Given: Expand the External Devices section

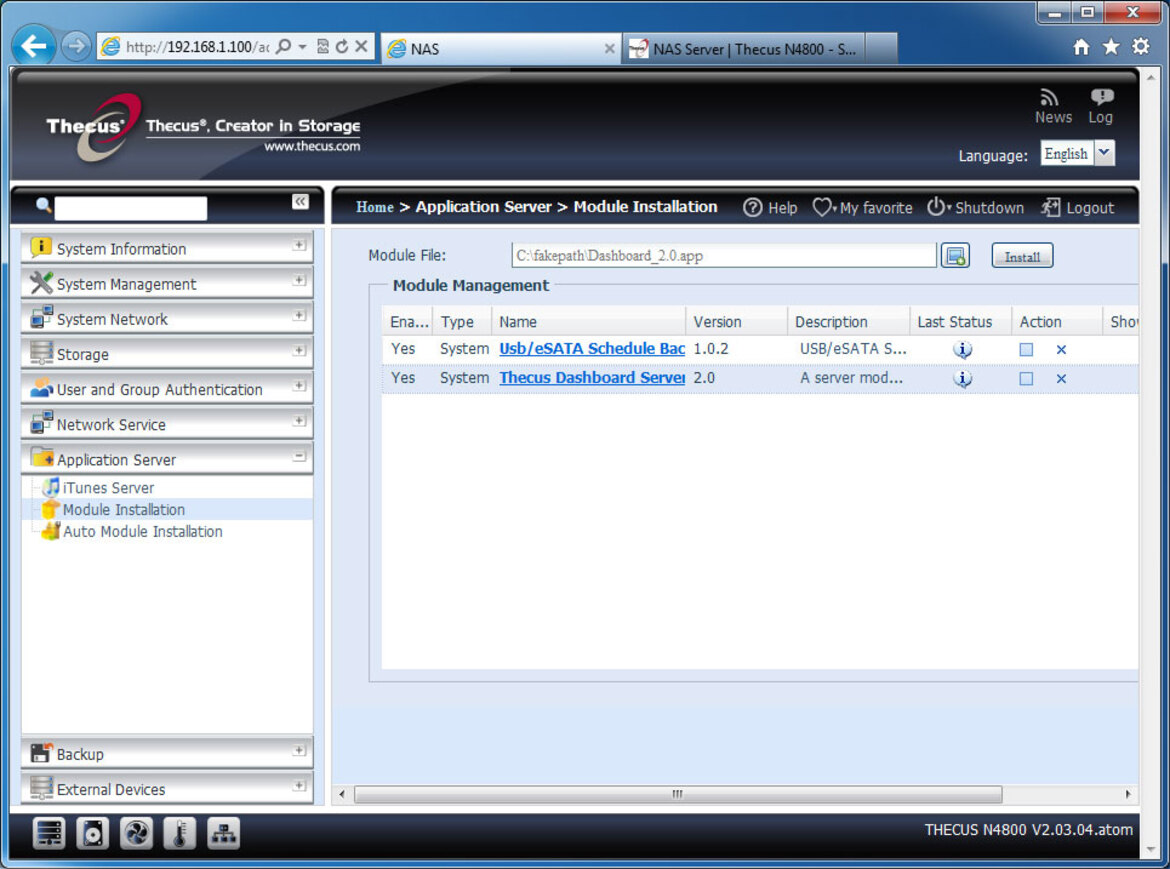Looking at the screenshot, I should 299,785.
